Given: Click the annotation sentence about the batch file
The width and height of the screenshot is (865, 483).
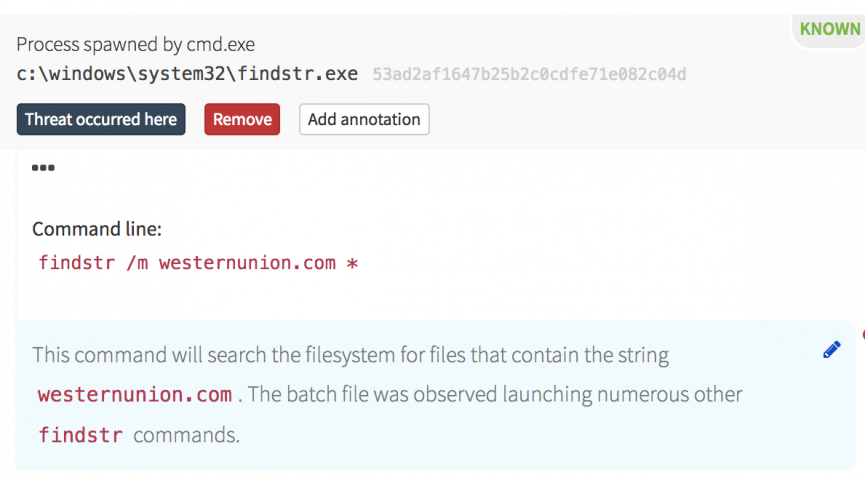Looking at the screenshot, I should pyautogui.click(x=495, y=394).
